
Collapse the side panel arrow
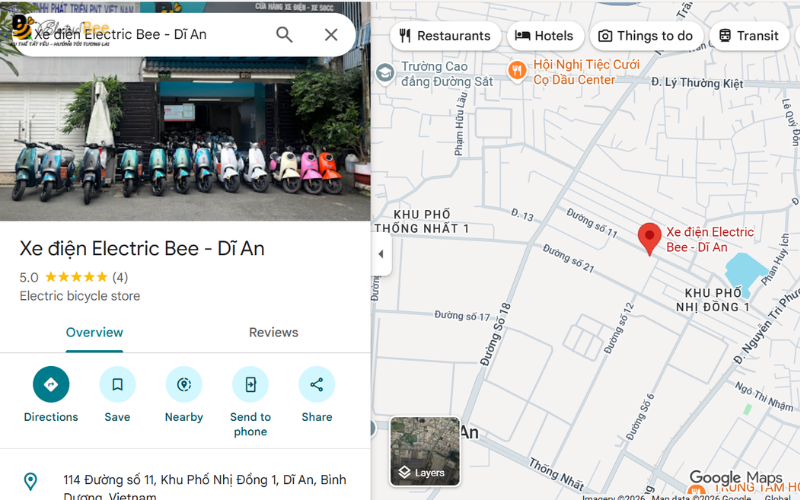pyautogui.click(x=381, y=254)
